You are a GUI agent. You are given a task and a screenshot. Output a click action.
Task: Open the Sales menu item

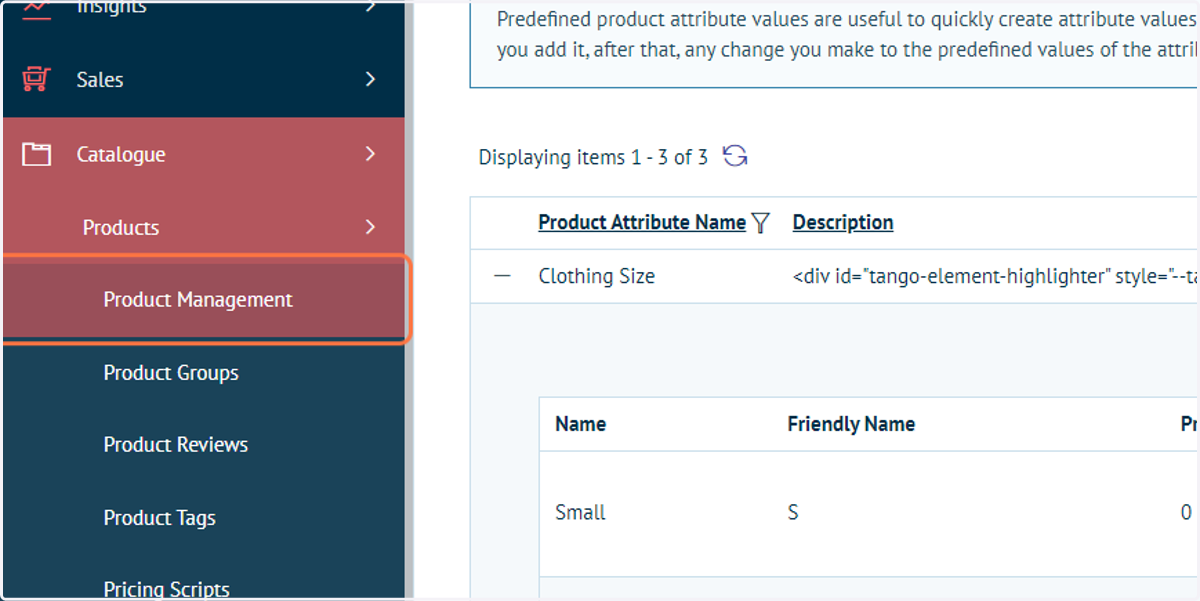[100, 80]
